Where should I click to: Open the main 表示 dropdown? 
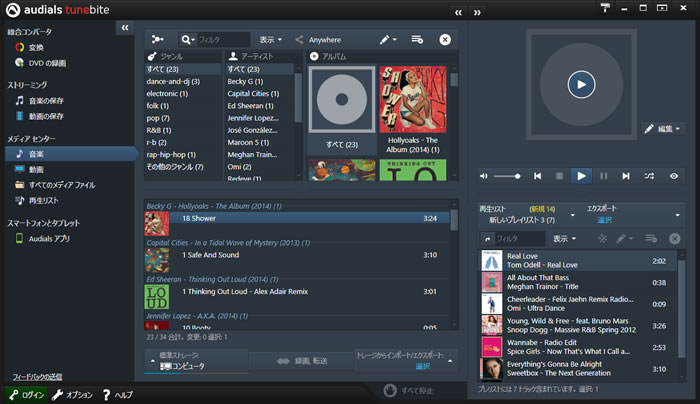pyautogui.click(x=271, y=40)
